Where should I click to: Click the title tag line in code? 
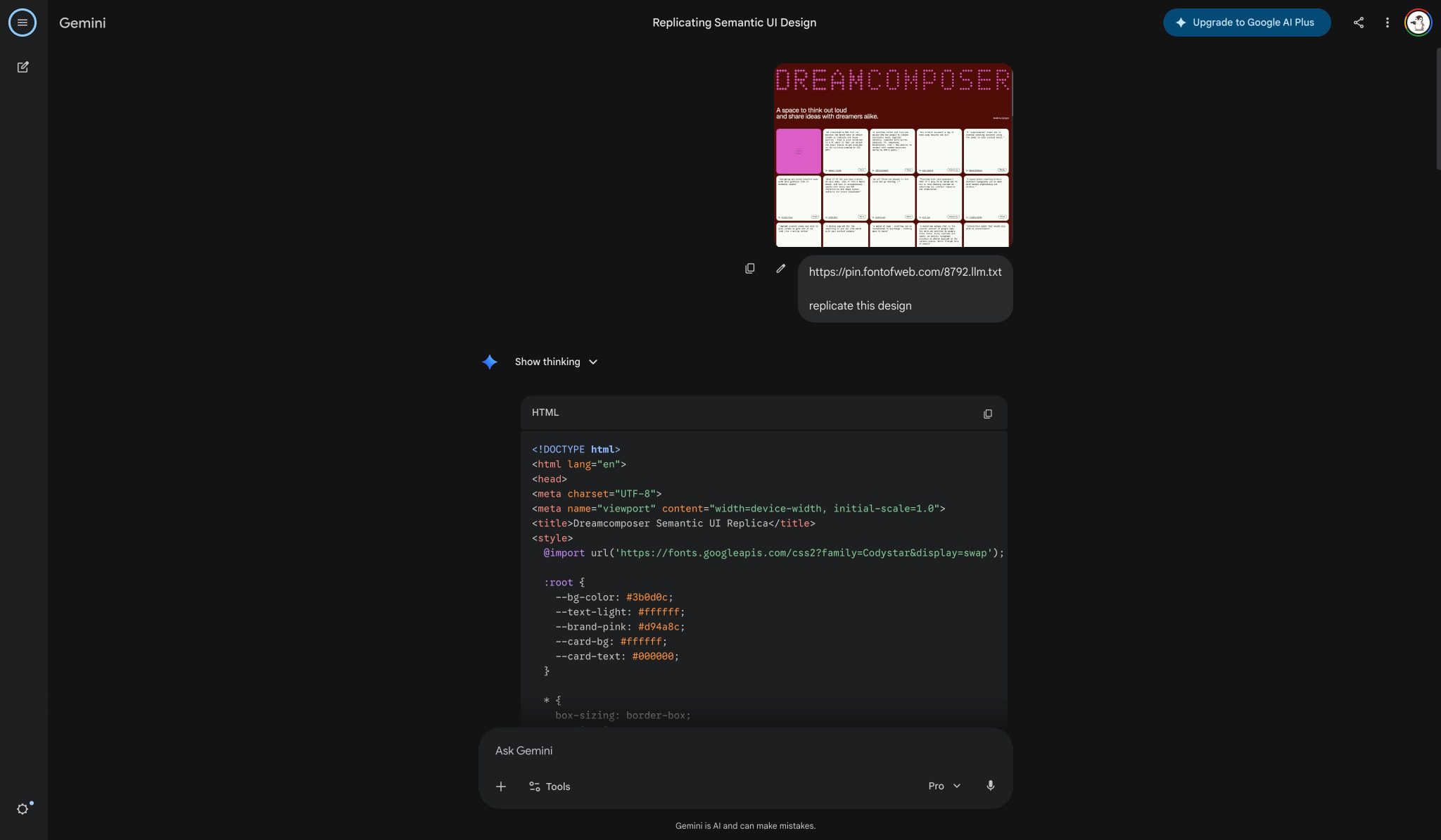click(x=673, y=523)
